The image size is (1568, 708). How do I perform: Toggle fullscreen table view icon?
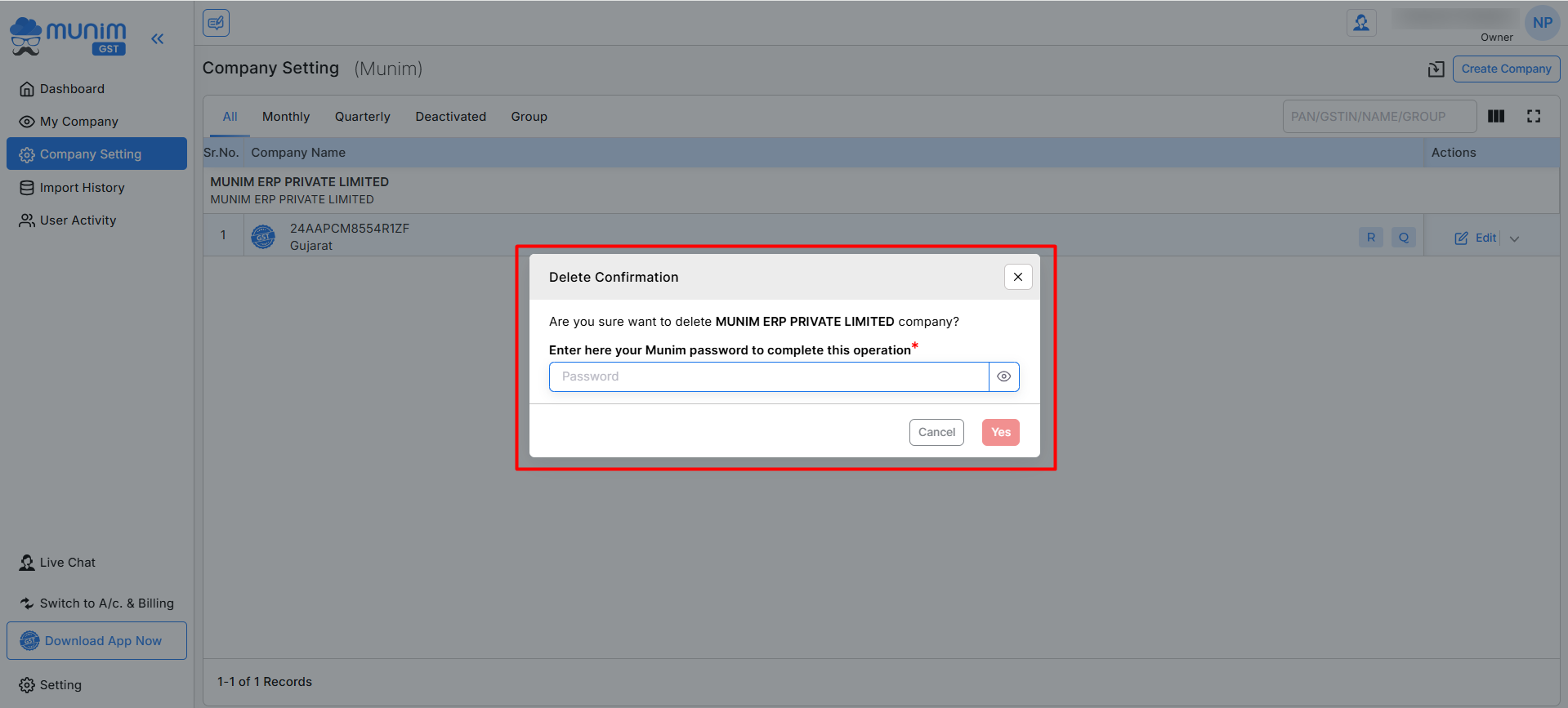1534,117
